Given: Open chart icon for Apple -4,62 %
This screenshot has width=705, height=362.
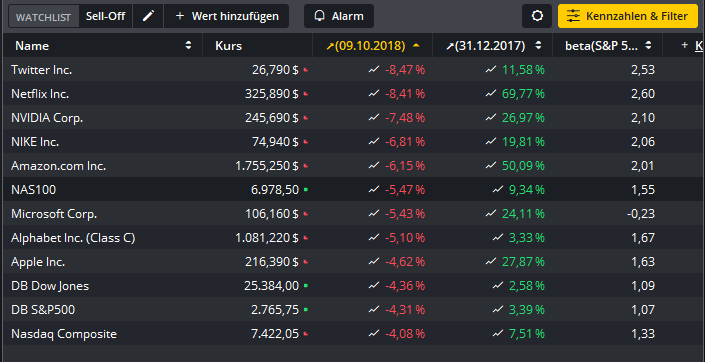Looking at the screenshot, I should click(x=374, y=262).
